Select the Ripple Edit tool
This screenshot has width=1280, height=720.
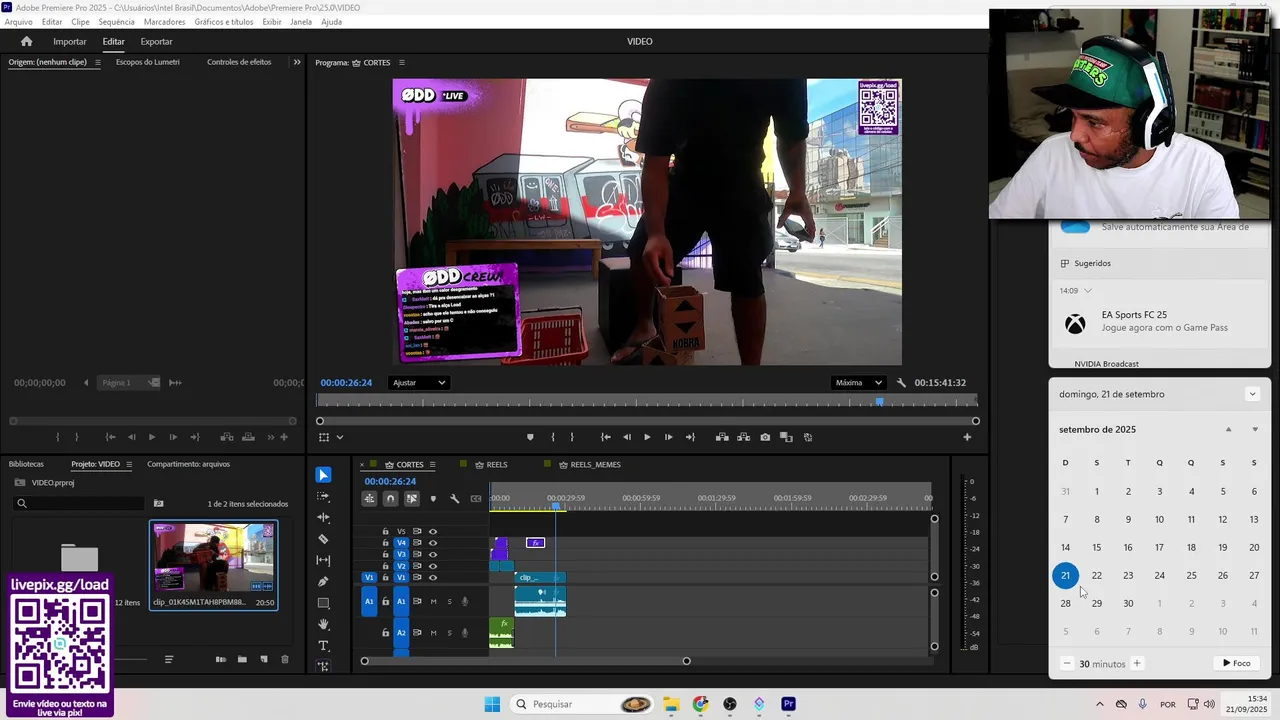tap(323, 517)
